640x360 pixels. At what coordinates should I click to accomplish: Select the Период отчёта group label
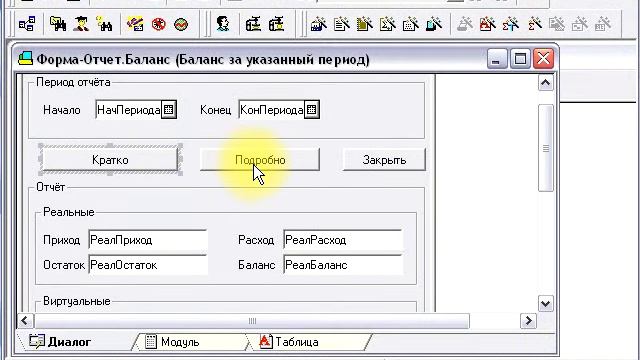(73, 82)
